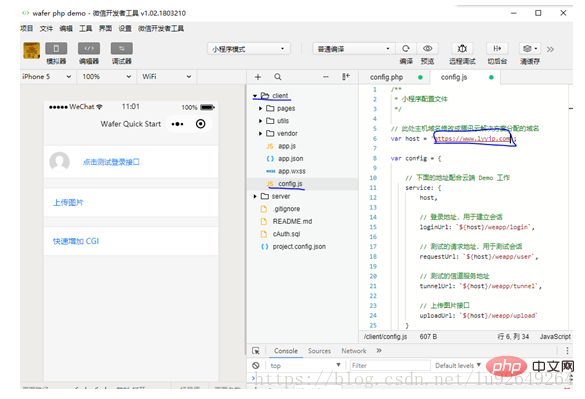The width and height of the screenshot is (585, 399).
Task: Open app.json in file tree
Action: [291, 159]
